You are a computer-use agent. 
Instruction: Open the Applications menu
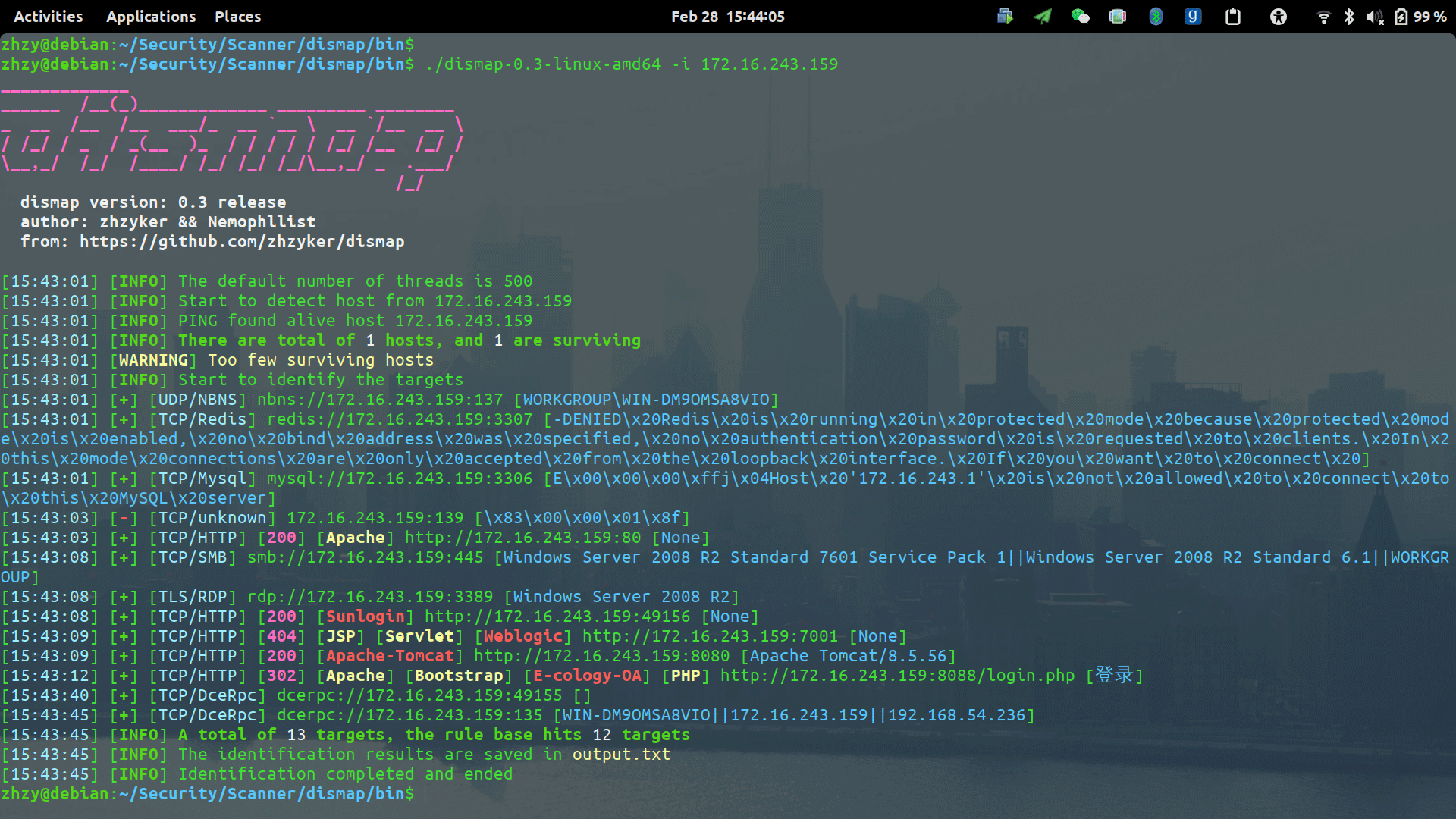click(x=151, y=17)
